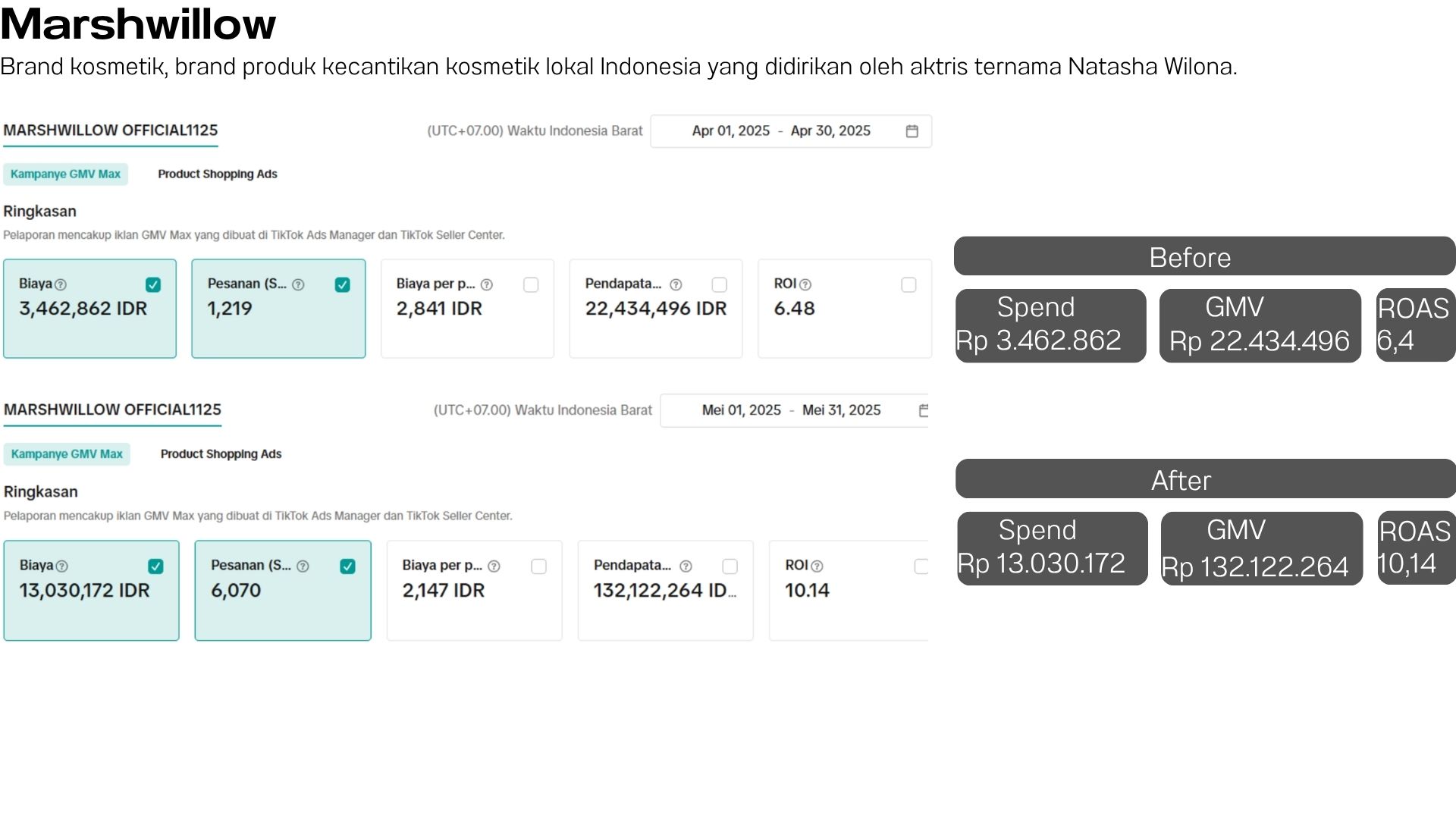Select the After ROAS 10,14 box
The height and width of the screenshot is (819, 1456).
[1417, 548]
